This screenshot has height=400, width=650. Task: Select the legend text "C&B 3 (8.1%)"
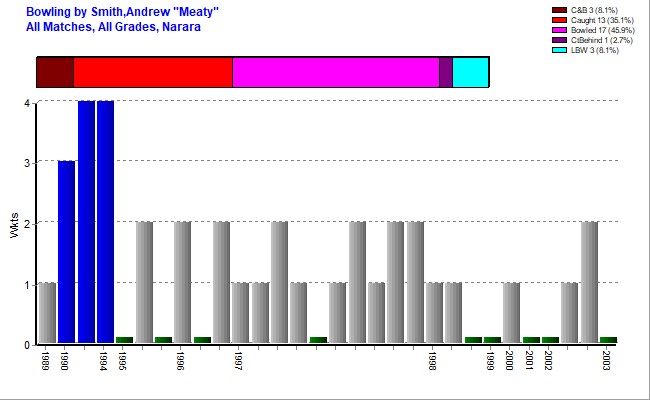click(x=594, y=10)
